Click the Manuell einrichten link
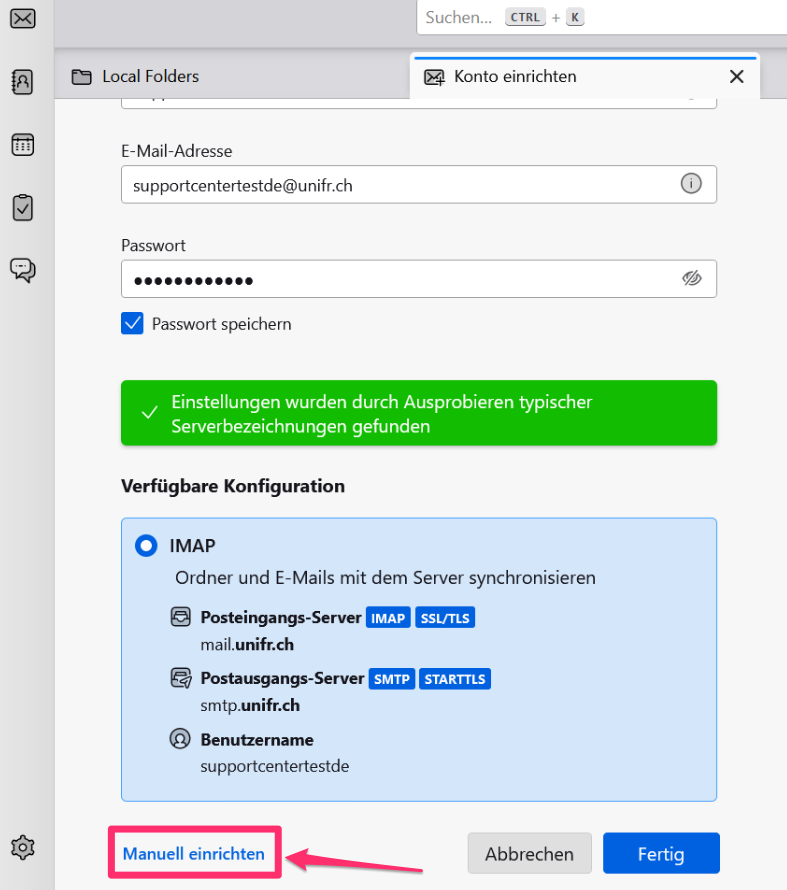This screenshot has height=890, width=787. point(194,854)
